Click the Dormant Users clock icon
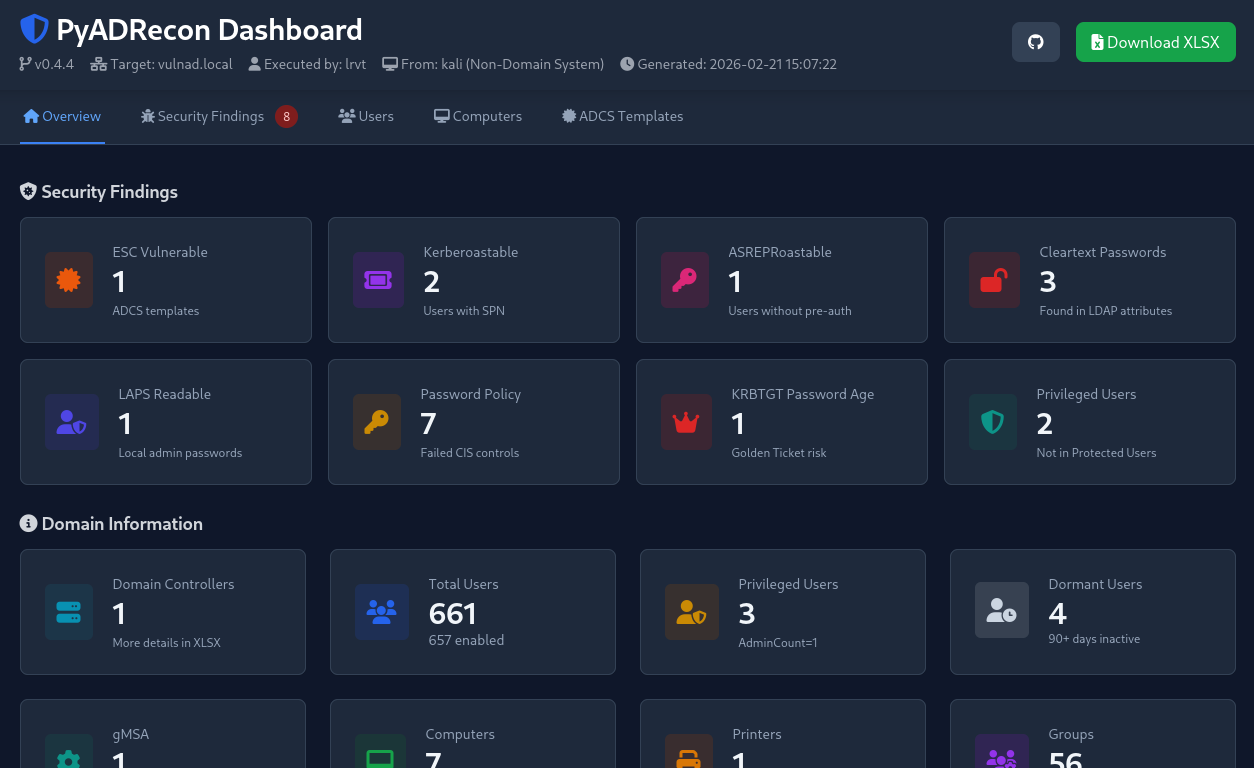 point(1001,610)
